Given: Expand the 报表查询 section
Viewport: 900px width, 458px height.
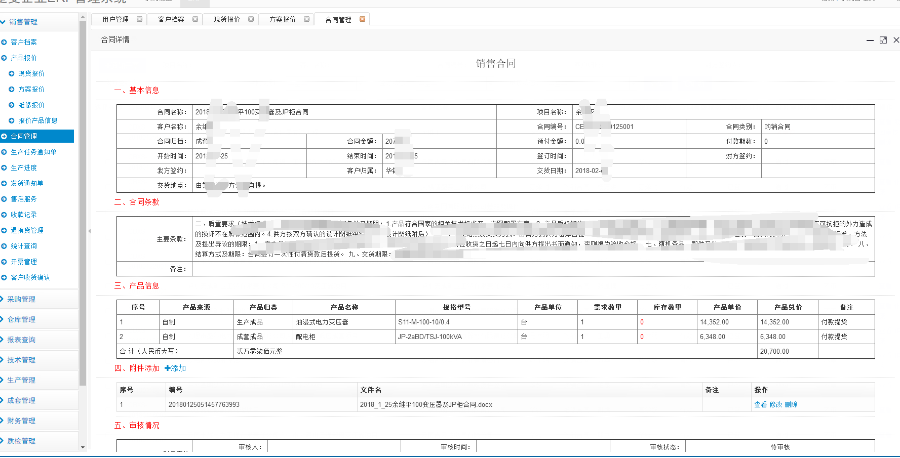Looking at the screenshot, I should click(x=21, y=340).
